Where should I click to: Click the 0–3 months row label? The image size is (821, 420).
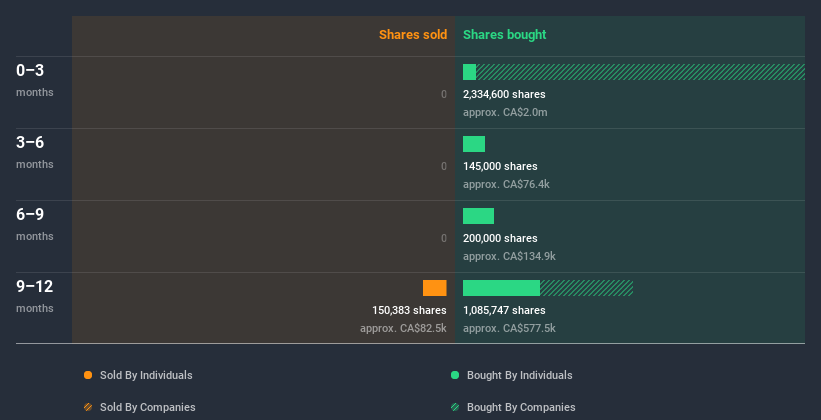[35, 80]
